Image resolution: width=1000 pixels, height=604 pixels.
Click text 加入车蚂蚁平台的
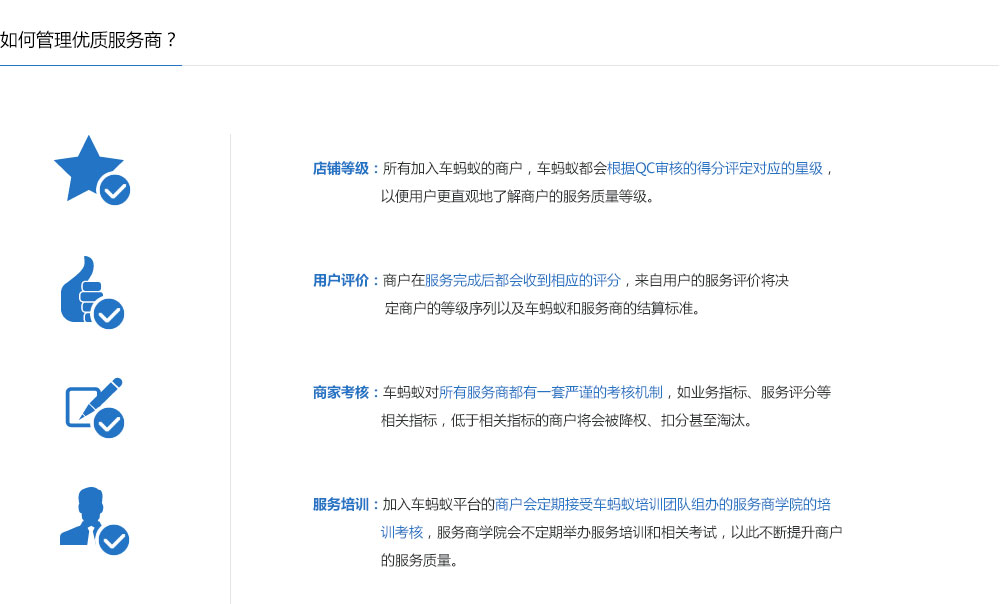[x=439, y=505]
